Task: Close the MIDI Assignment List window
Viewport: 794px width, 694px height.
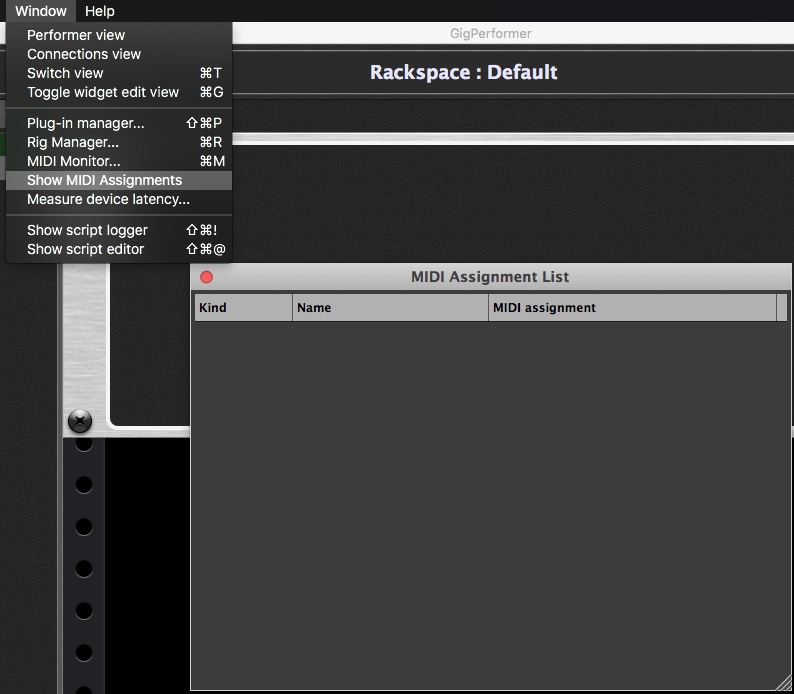Action: click(x=207, y=277)
